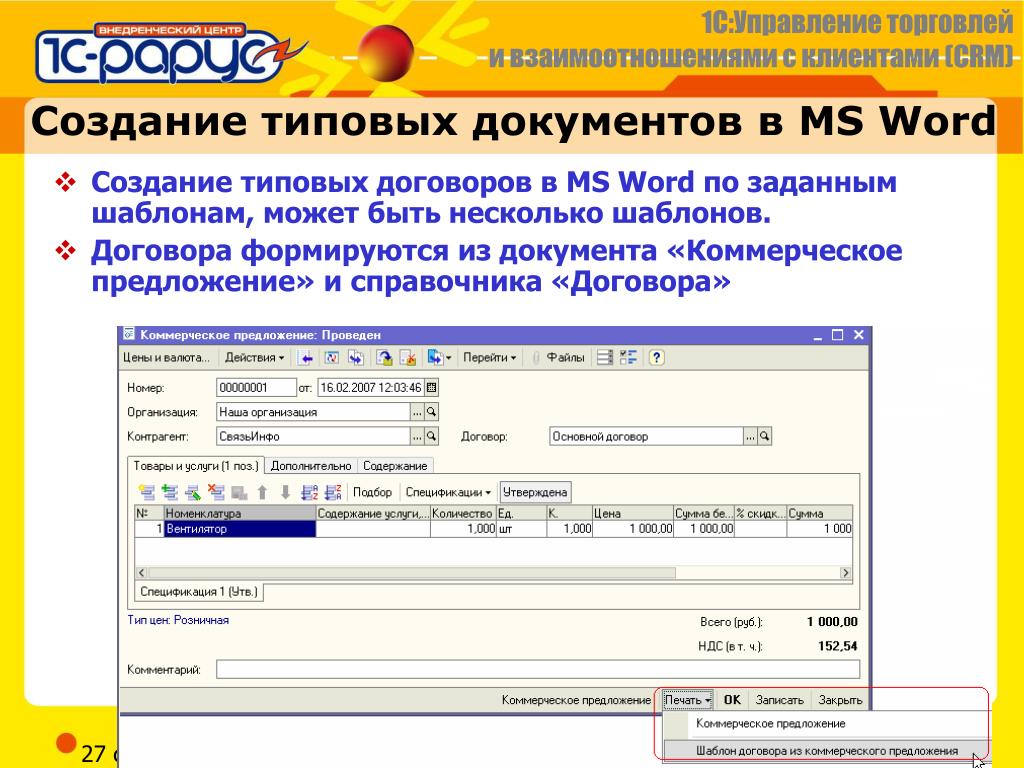
Task: Click the document refresh icon in main toolbar
Action: 332,358
